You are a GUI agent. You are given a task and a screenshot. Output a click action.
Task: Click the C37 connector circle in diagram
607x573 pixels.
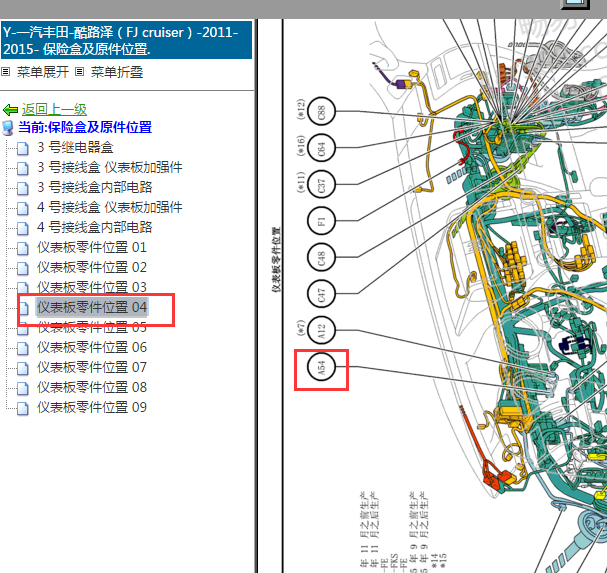pos(321,184)
